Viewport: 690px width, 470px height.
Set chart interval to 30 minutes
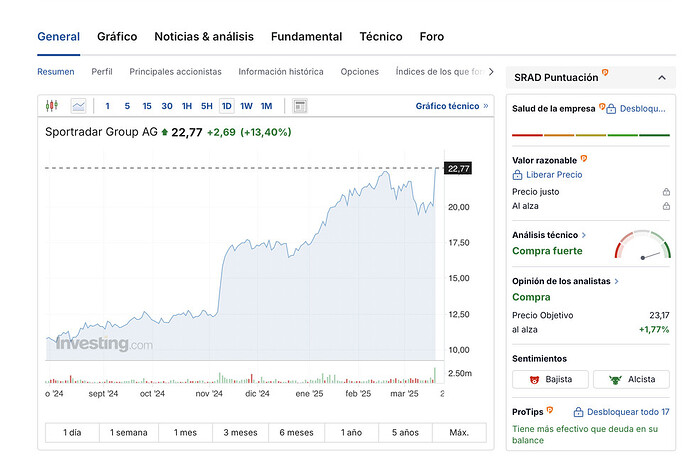pos(167,106)
